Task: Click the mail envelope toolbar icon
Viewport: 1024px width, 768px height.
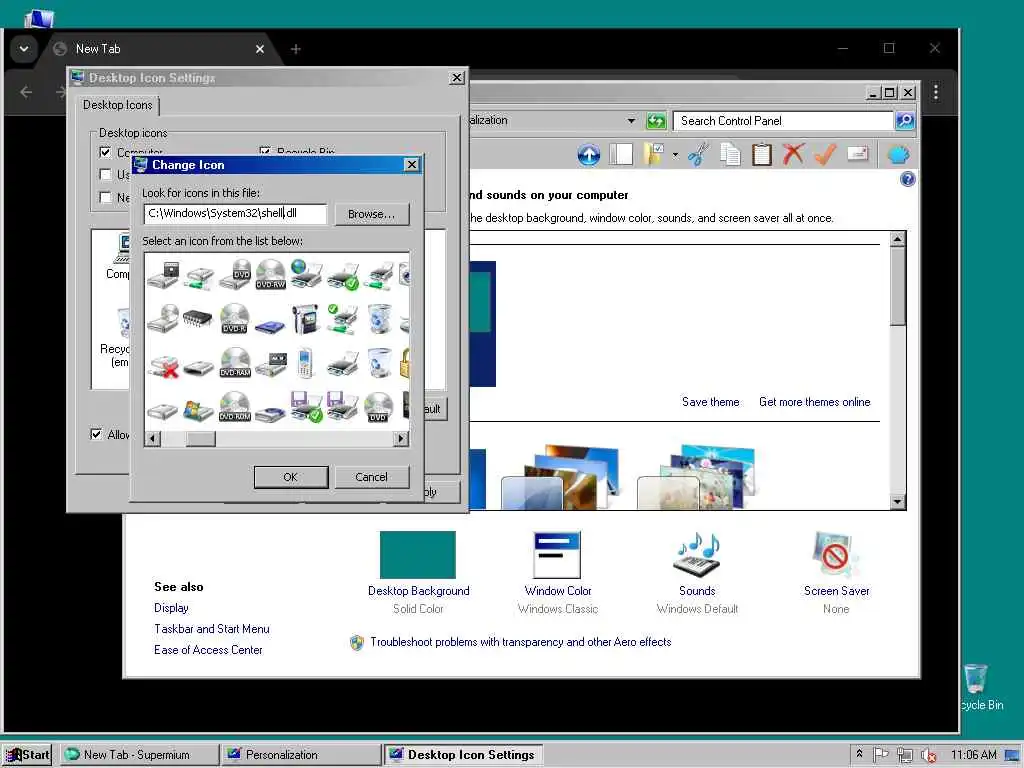Action: pos(857,154)
